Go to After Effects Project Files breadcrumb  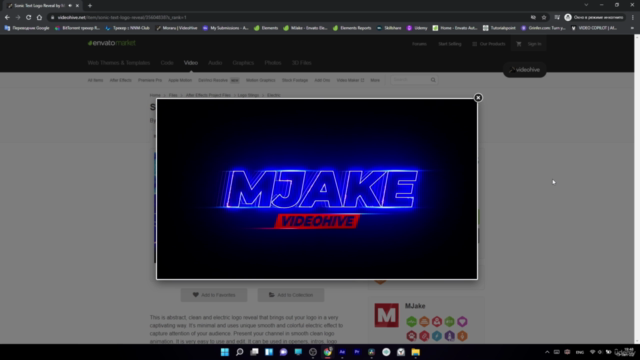click(x=208, y=95)
